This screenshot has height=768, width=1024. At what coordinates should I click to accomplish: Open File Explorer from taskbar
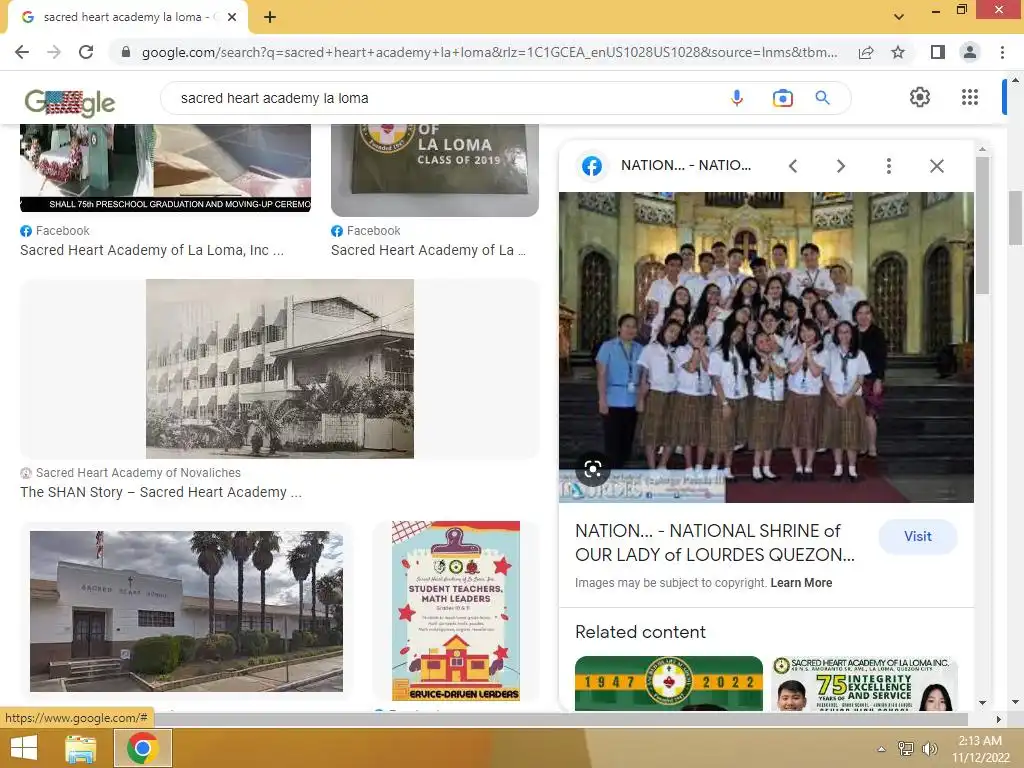(80, 748)
